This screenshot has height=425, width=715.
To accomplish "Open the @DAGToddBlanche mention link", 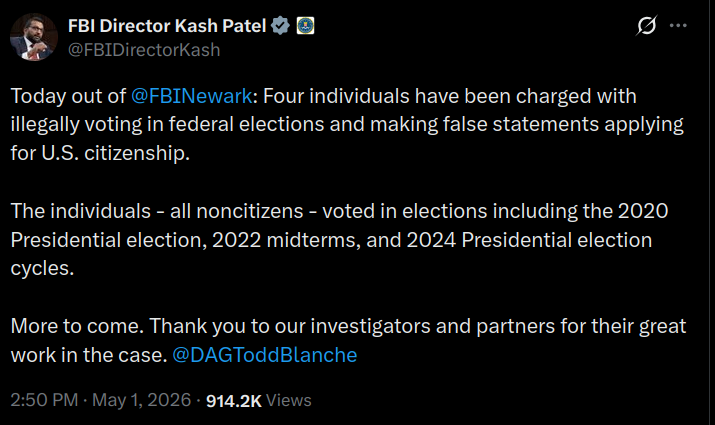I will tap(264, 355).
